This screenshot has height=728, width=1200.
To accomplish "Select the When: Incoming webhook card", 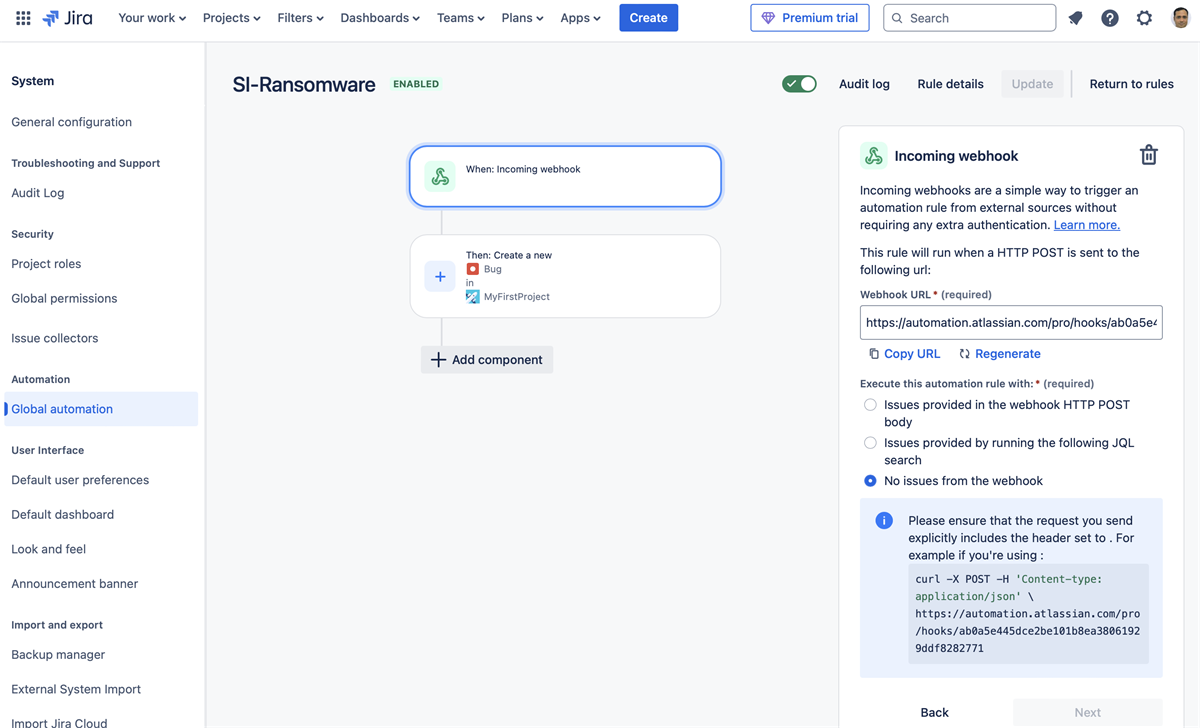I will (x=565, y=176).
